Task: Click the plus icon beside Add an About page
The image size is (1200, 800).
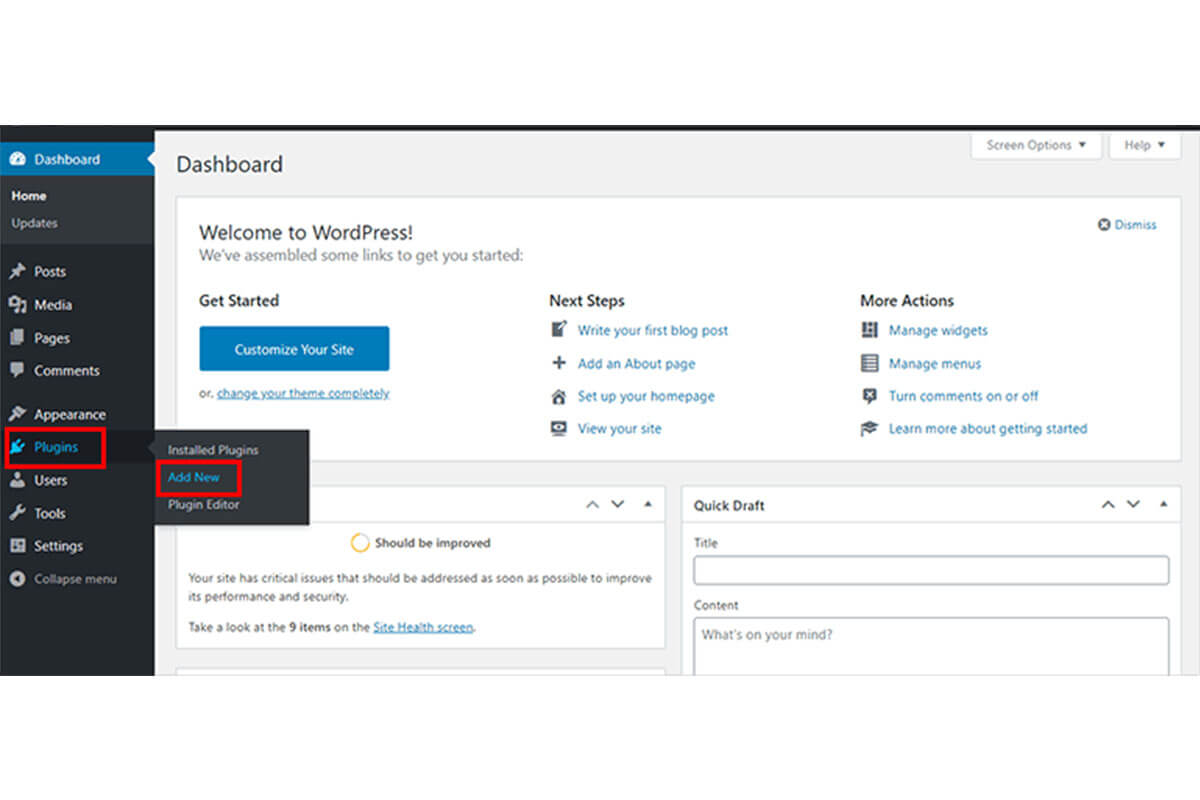Action: click(x=559, y=363)
